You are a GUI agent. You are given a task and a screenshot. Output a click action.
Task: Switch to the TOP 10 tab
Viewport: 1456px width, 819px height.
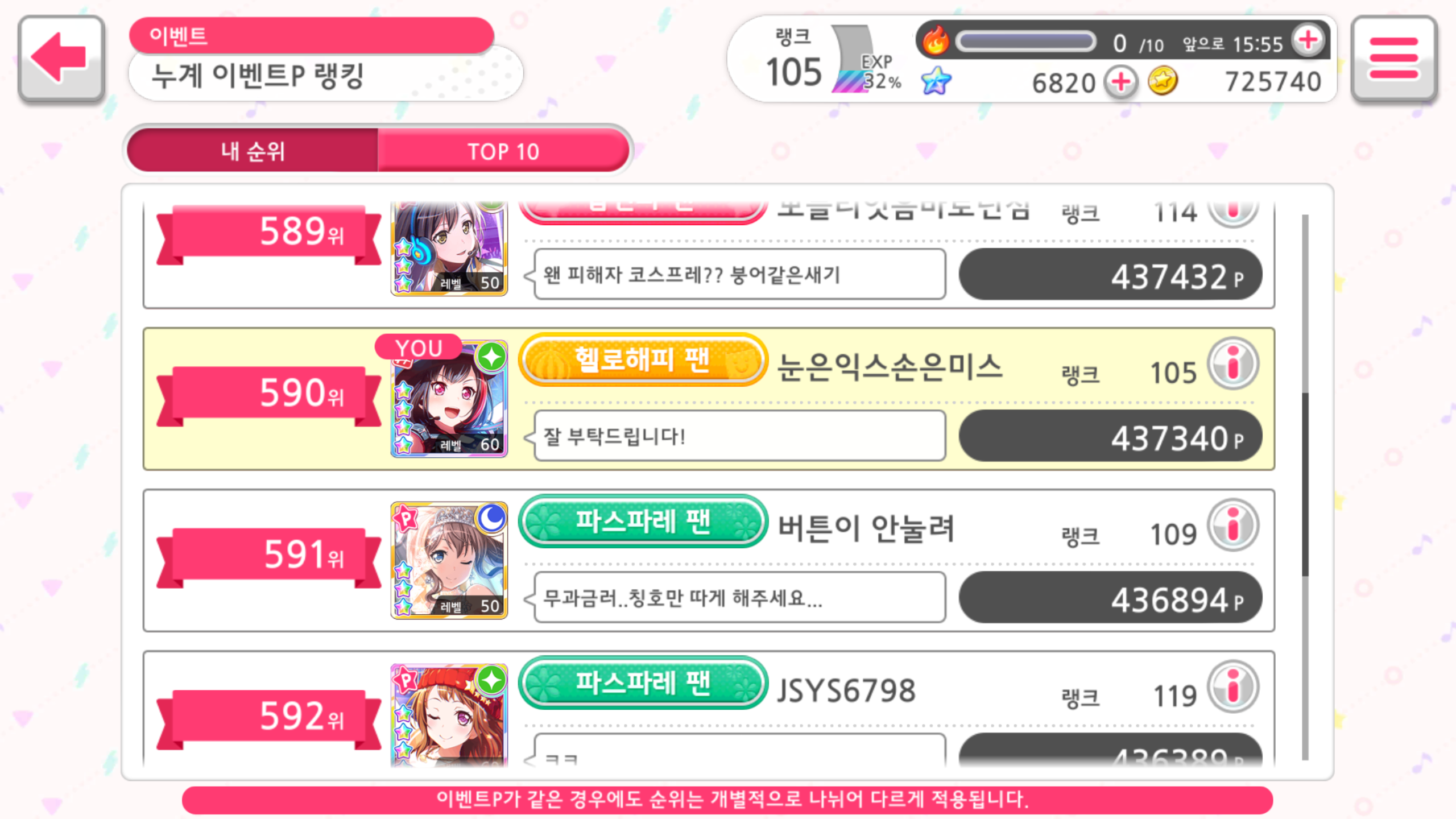point(503,151)
